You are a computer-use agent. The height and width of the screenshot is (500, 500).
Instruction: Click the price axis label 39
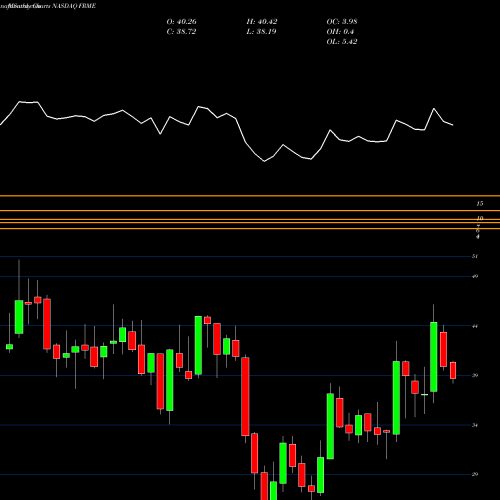(x=475, y=375)
